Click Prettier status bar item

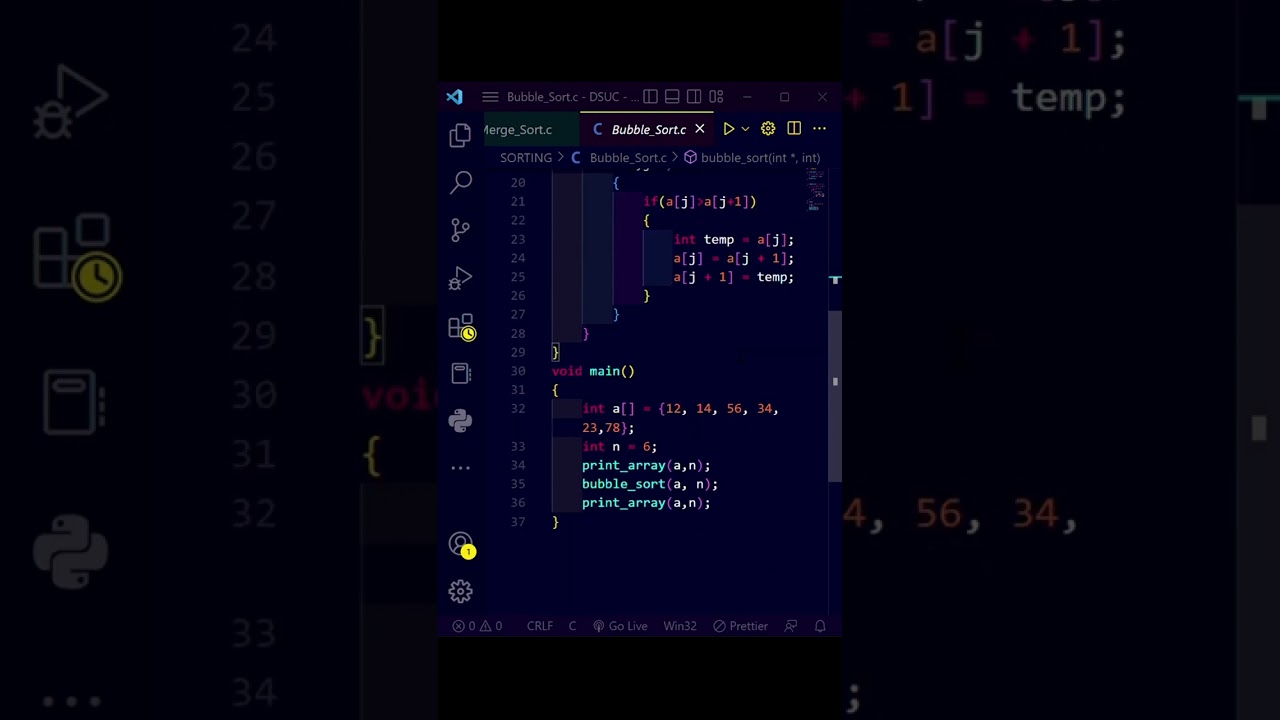741,626
